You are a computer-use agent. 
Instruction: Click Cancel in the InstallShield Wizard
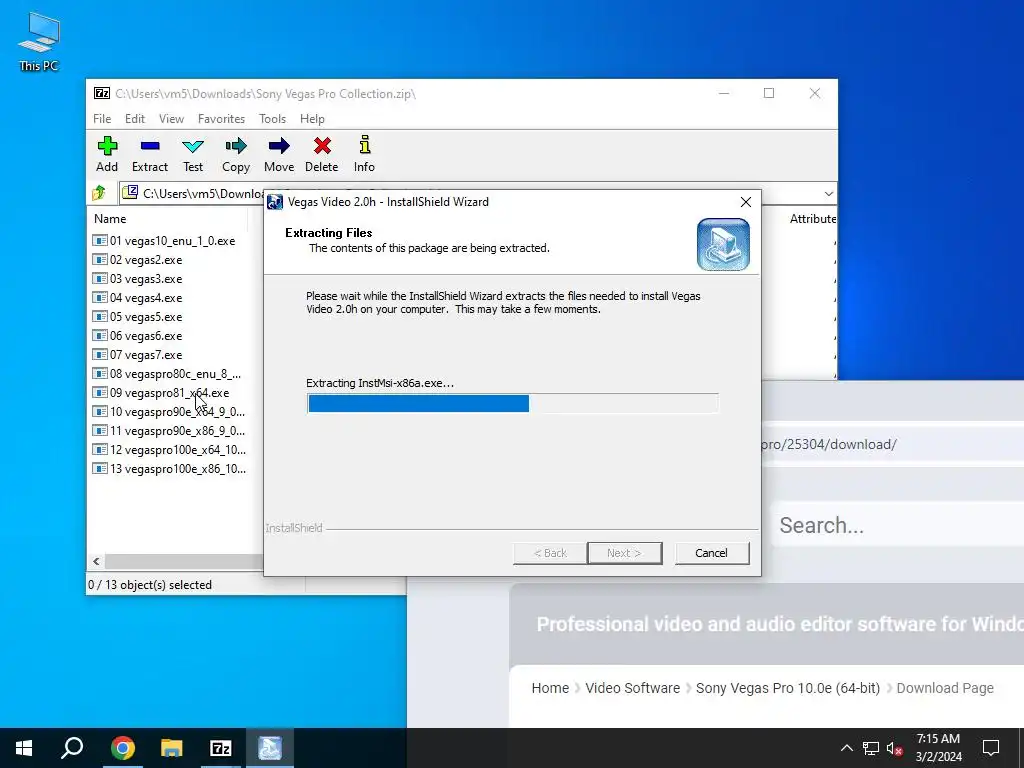[711, 553]
